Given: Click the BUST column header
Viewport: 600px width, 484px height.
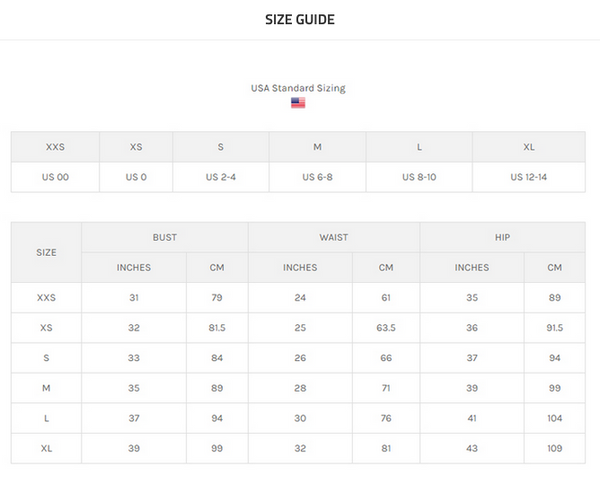Looking at the screenshot, I should 165,237.
